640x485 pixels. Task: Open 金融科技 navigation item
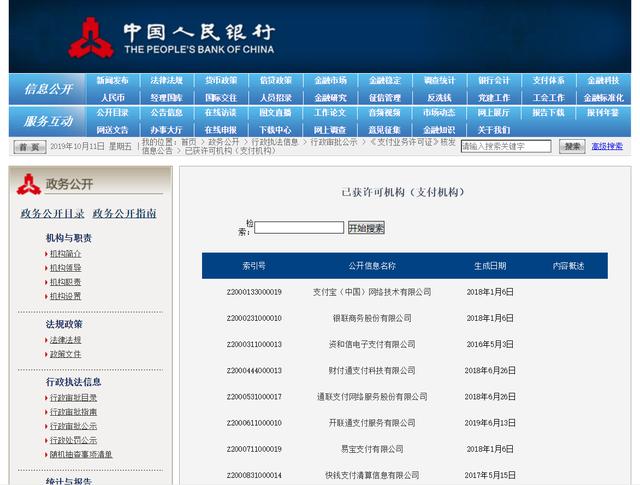pos(603,80)
